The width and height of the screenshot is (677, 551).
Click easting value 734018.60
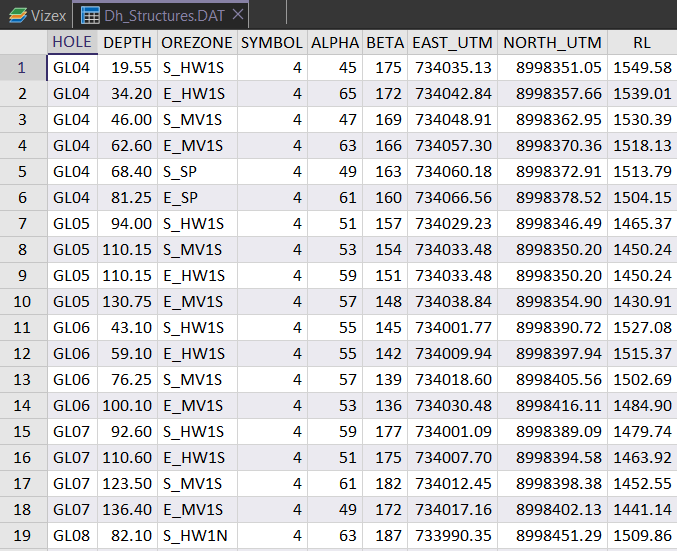tap(452, 380)
